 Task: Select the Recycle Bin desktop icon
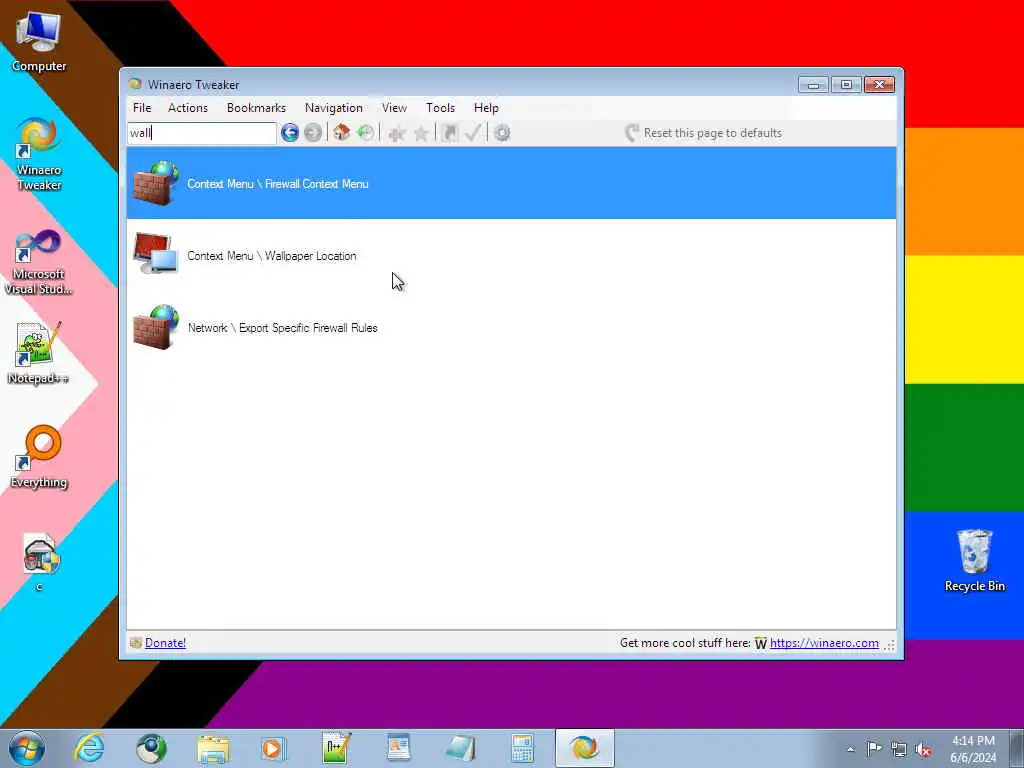[x=974, y=560]
